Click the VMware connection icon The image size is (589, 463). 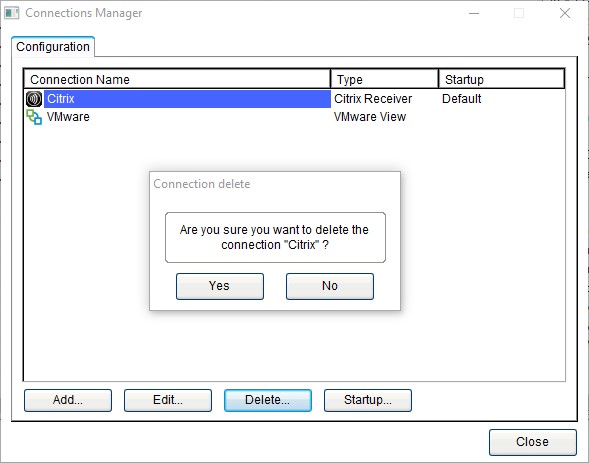pyautogui.click(x=34, y=117)
